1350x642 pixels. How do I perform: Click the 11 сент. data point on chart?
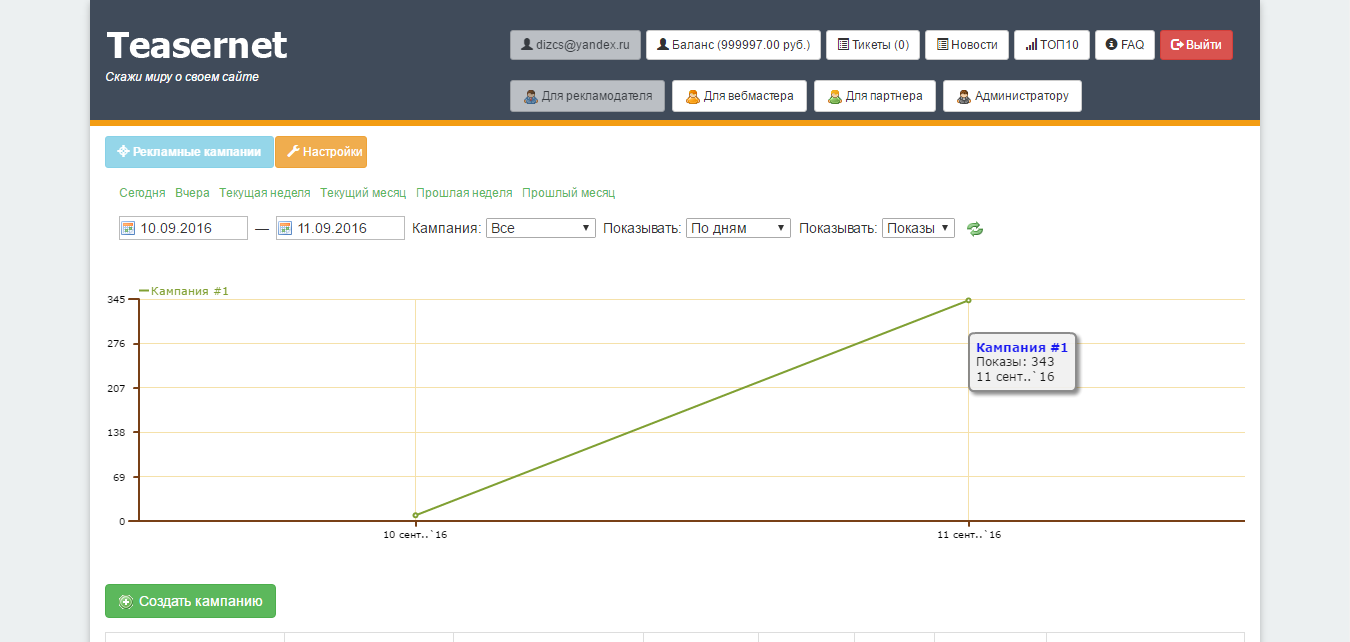point(968,300)
